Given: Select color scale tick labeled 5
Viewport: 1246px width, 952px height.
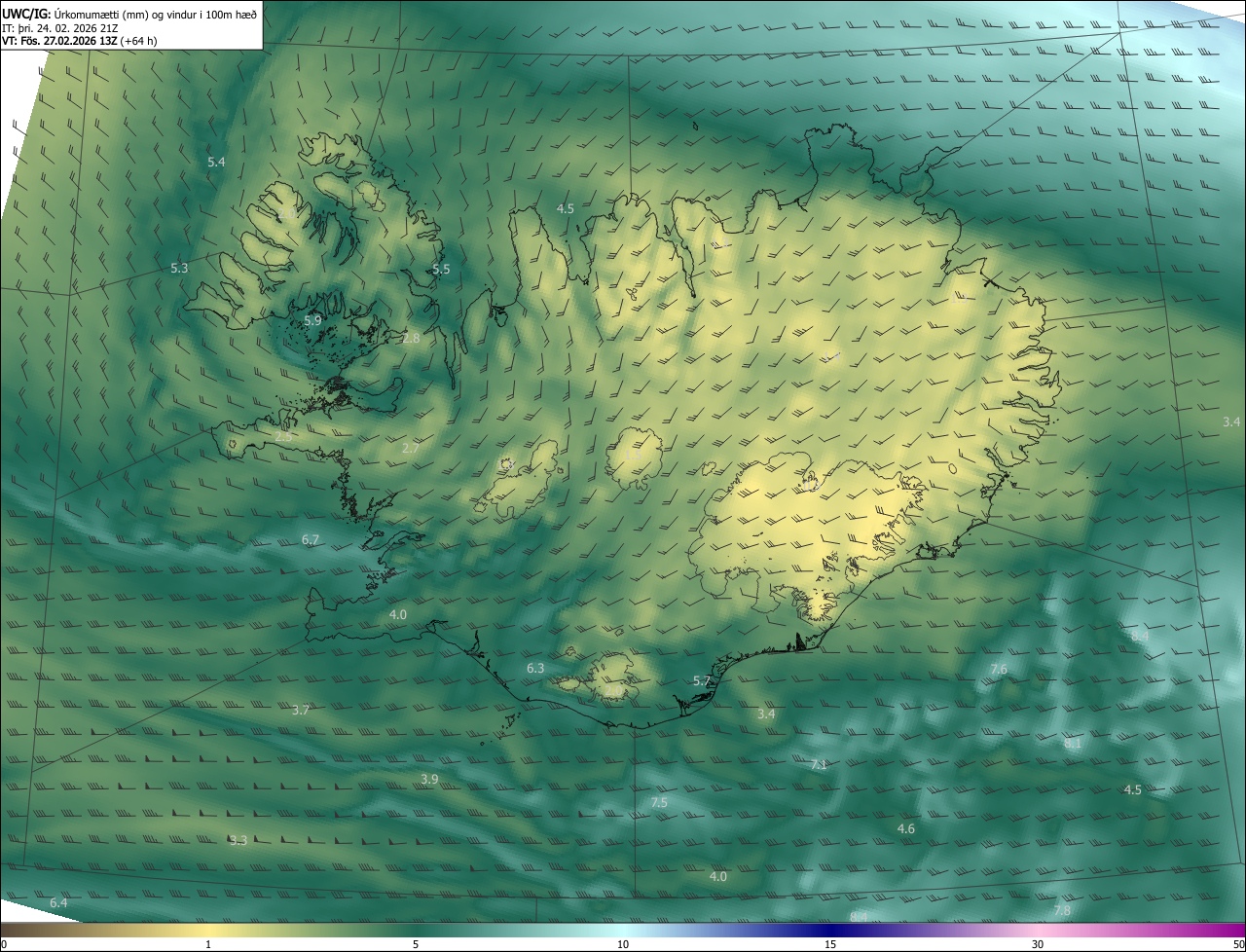Looking at the screenshot, I should click(416, 944).
